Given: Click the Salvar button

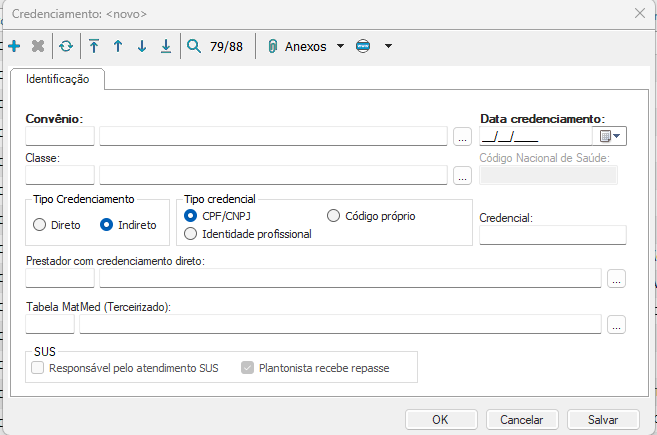Looking at the screenshot, I should click(x=603, y=420).
